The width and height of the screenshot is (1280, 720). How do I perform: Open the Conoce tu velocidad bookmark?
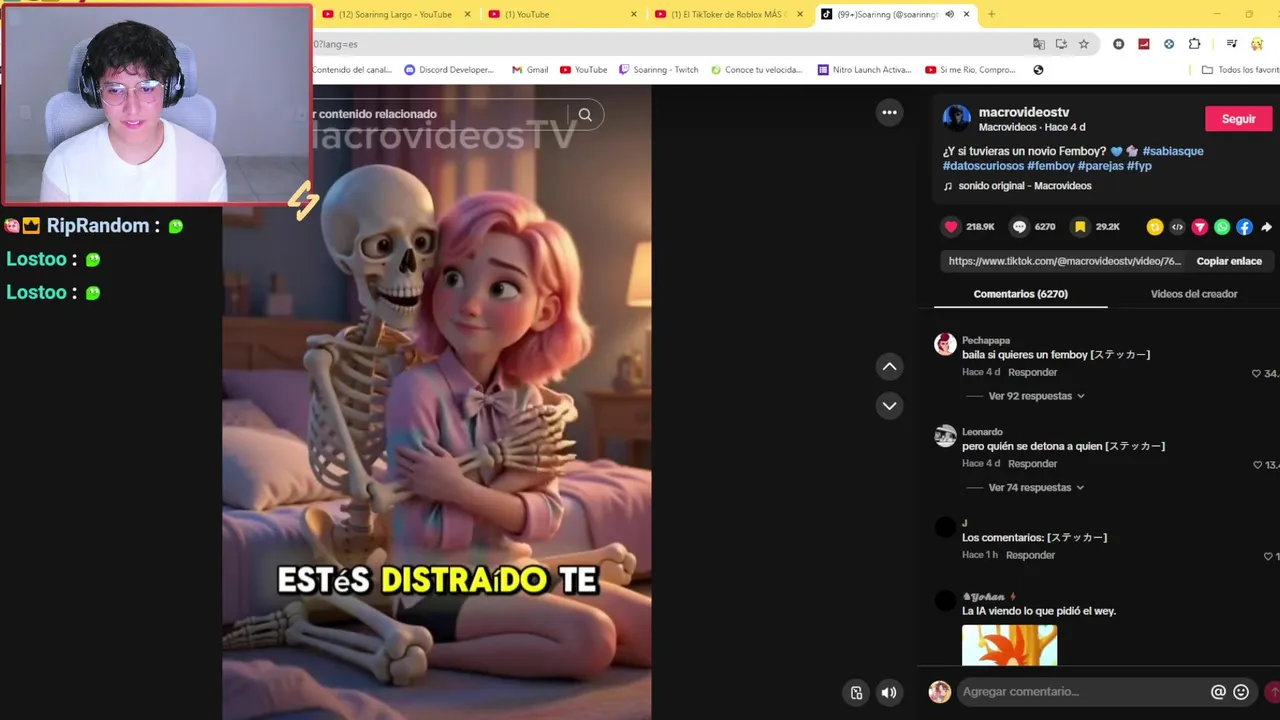pyautogui.click(x=757, y=70)
